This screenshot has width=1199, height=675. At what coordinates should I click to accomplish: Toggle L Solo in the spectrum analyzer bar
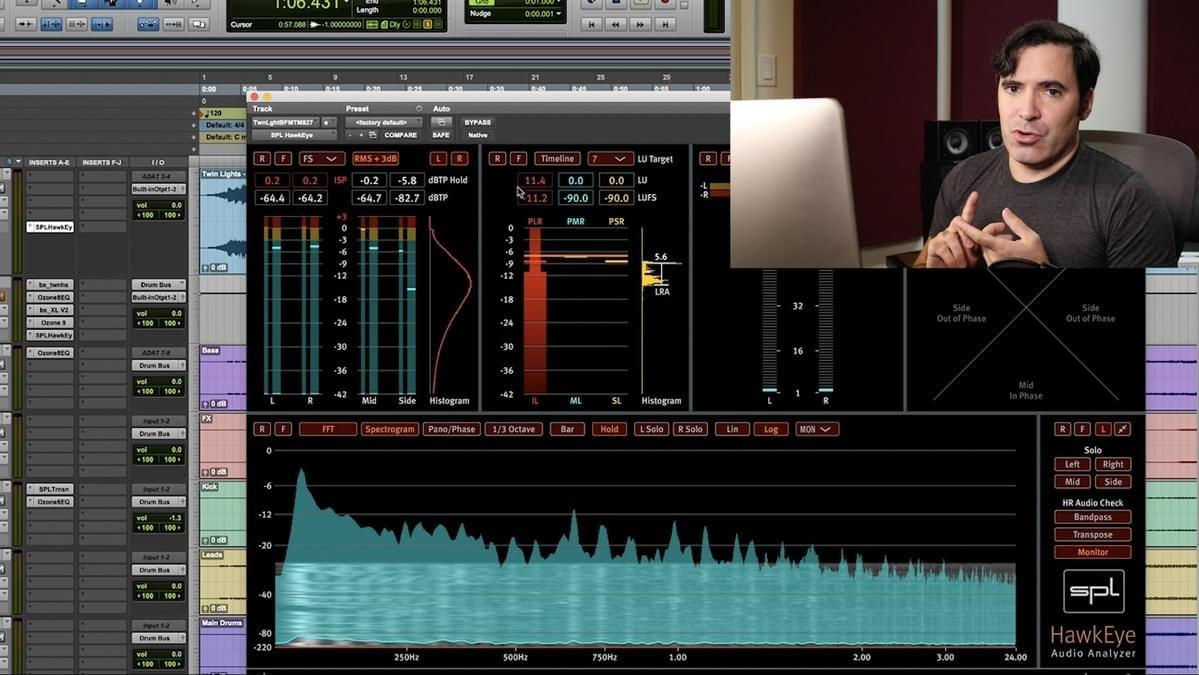pyautogui.click(x=649, y=429)
